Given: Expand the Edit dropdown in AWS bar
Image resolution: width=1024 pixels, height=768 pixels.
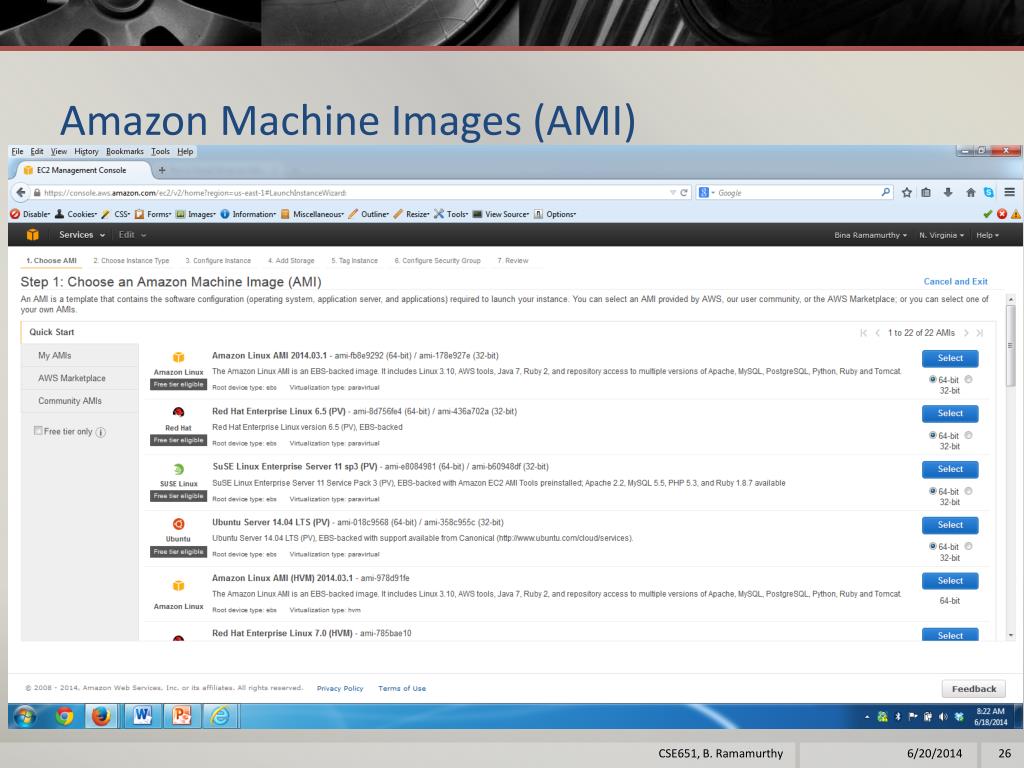Looking at the screenshot, I should coord(132,235).
